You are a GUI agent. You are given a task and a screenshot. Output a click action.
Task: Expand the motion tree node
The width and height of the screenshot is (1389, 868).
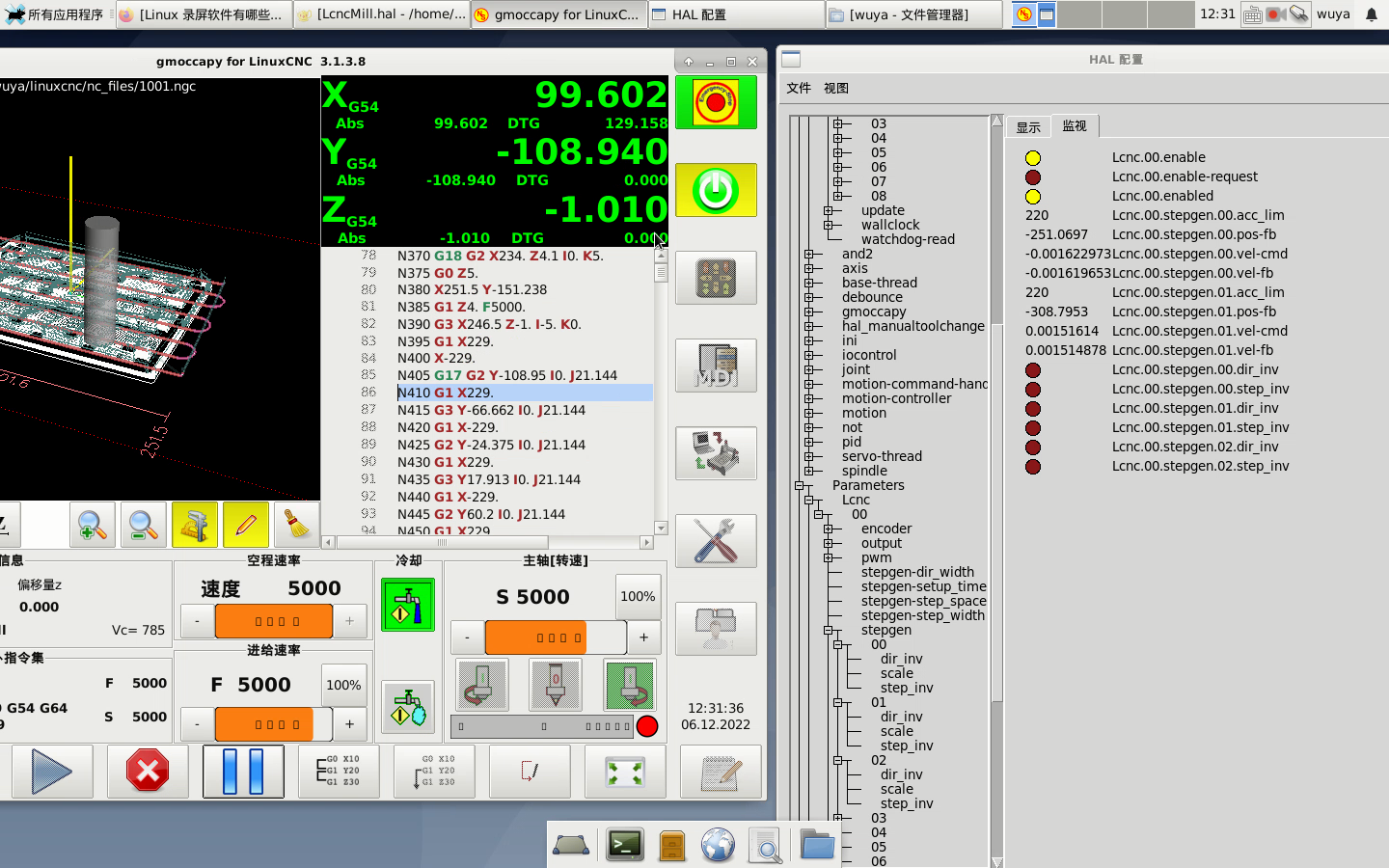tap(809, 414)
